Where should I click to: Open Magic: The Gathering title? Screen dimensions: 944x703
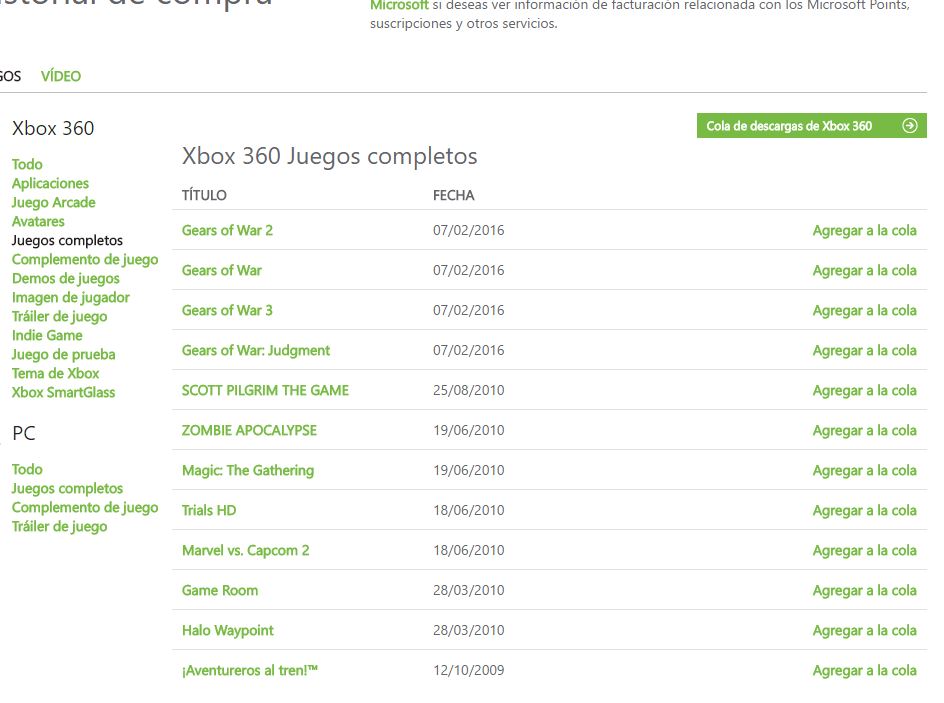248,471
